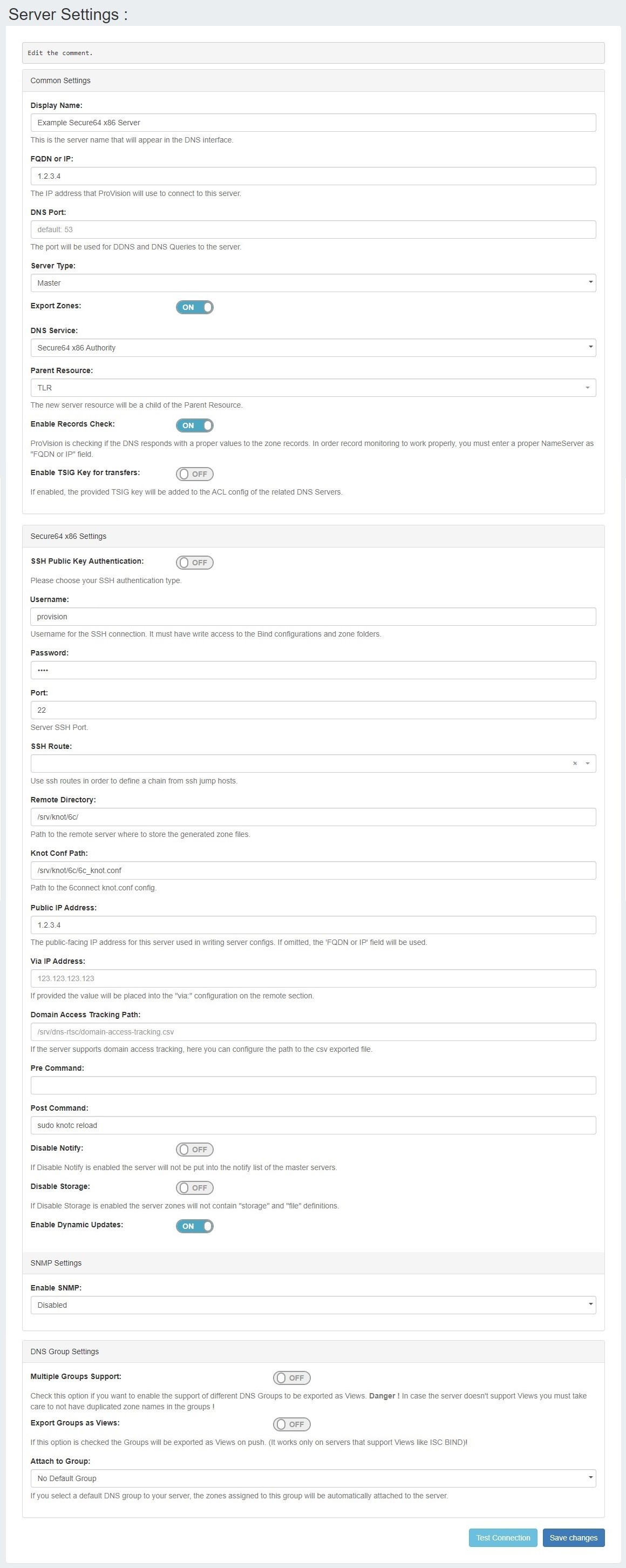Turn off Enable Dynamic Updates
626x1568 pixels.
pyautogui.click(x=195, y=1226)
